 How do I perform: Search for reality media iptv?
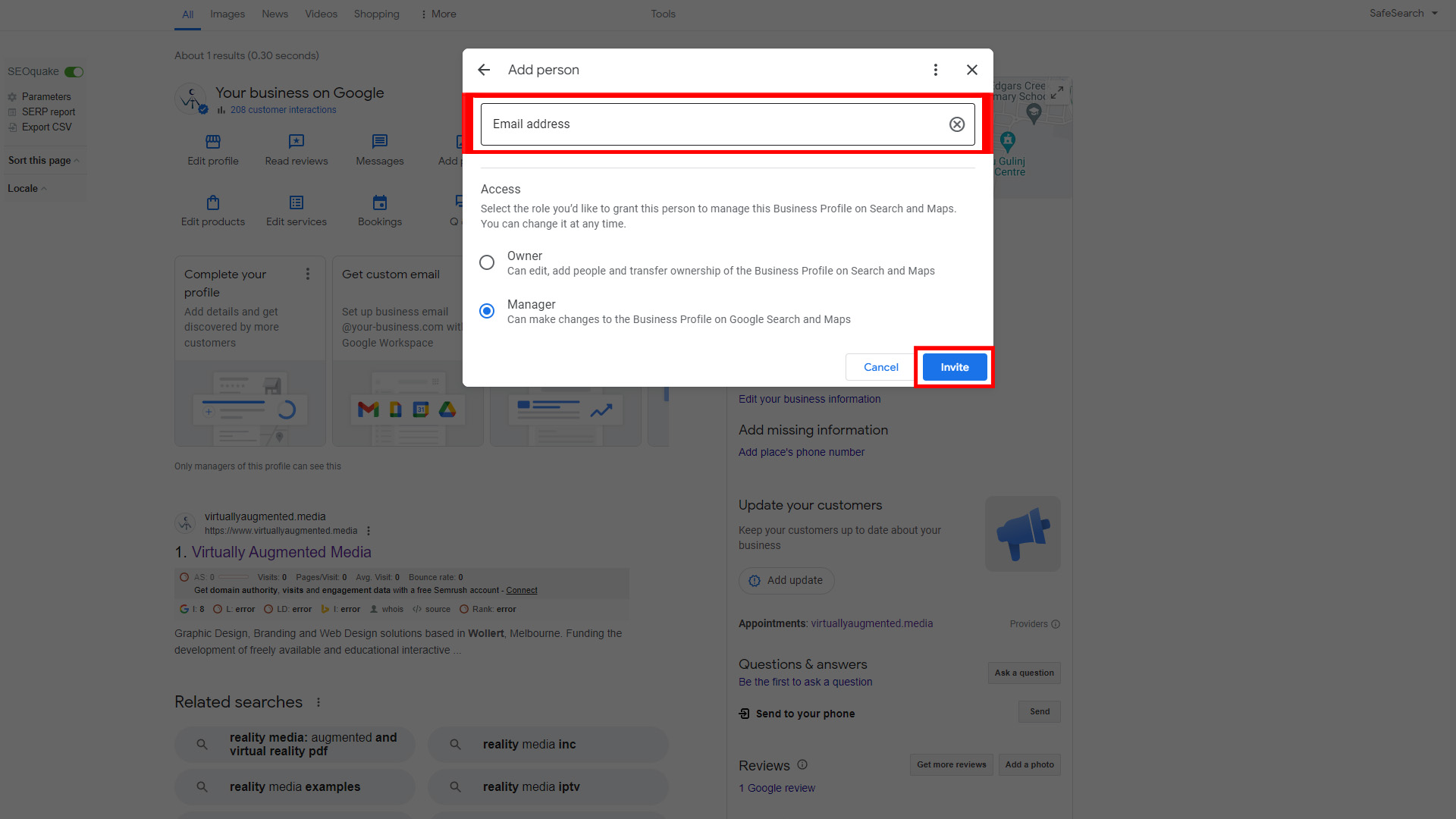point(548,787)
